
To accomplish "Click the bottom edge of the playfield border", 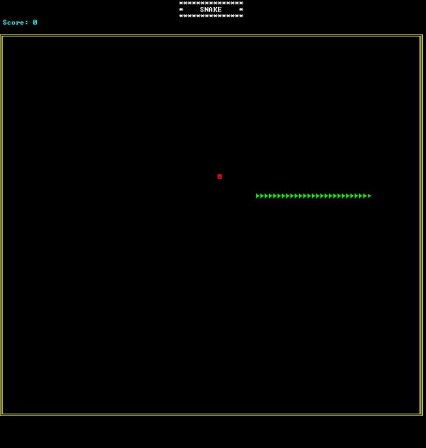I will [x=211, y=414].
